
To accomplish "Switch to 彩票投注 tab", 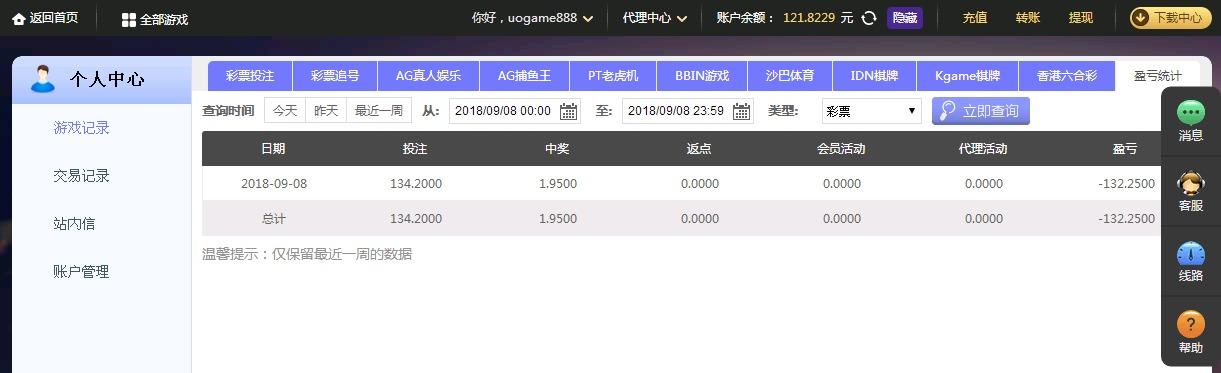I will (x=249, y=76).
